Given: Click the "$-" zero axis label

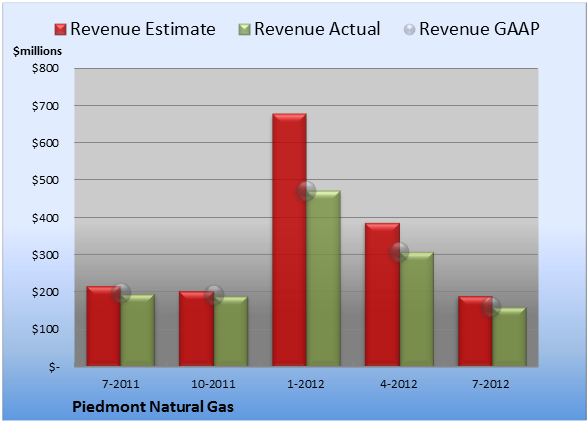Looking at the screenshot, I should (x=54, y=367).
